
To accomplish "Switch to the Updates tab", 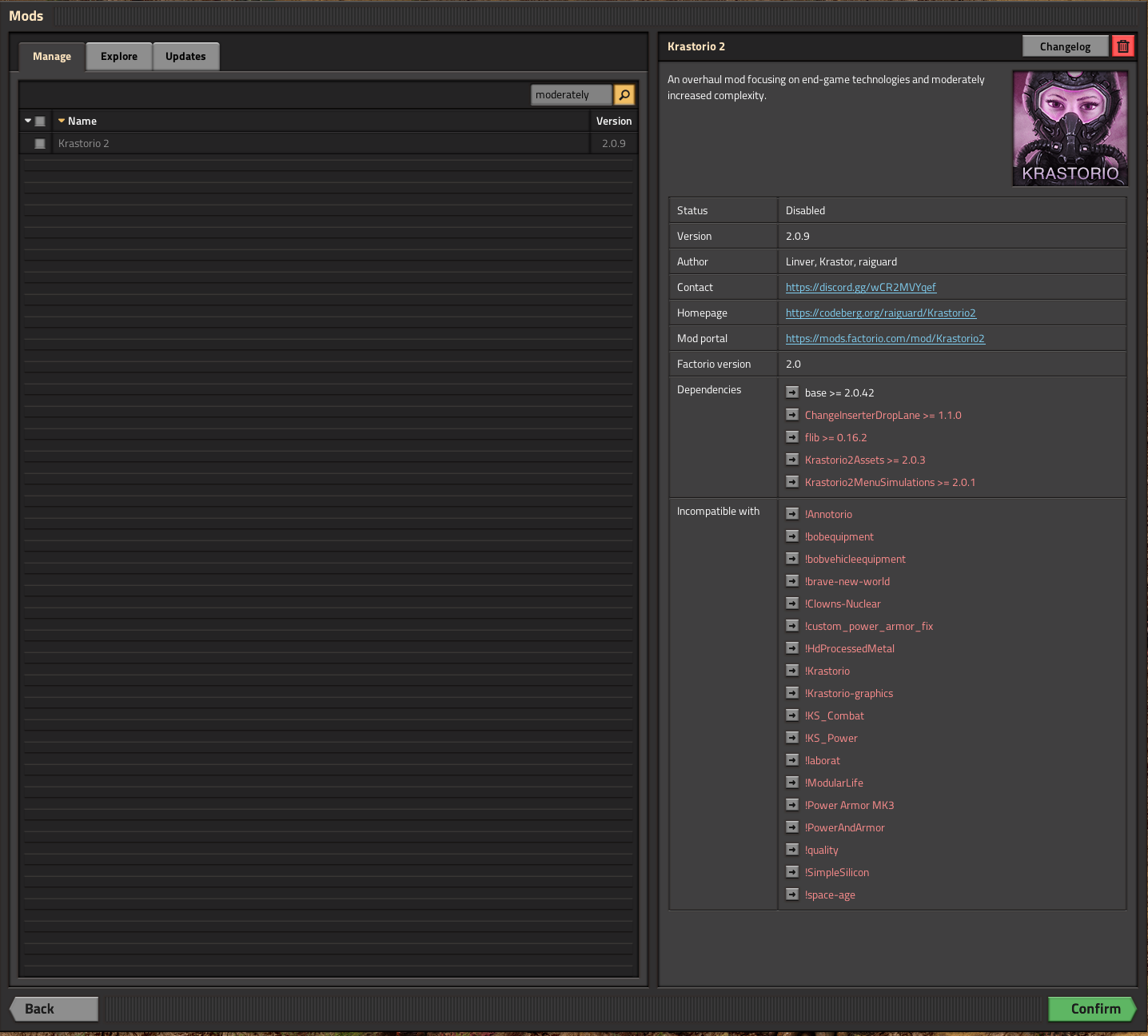I will pyautogui.click(x=185, y=57).
